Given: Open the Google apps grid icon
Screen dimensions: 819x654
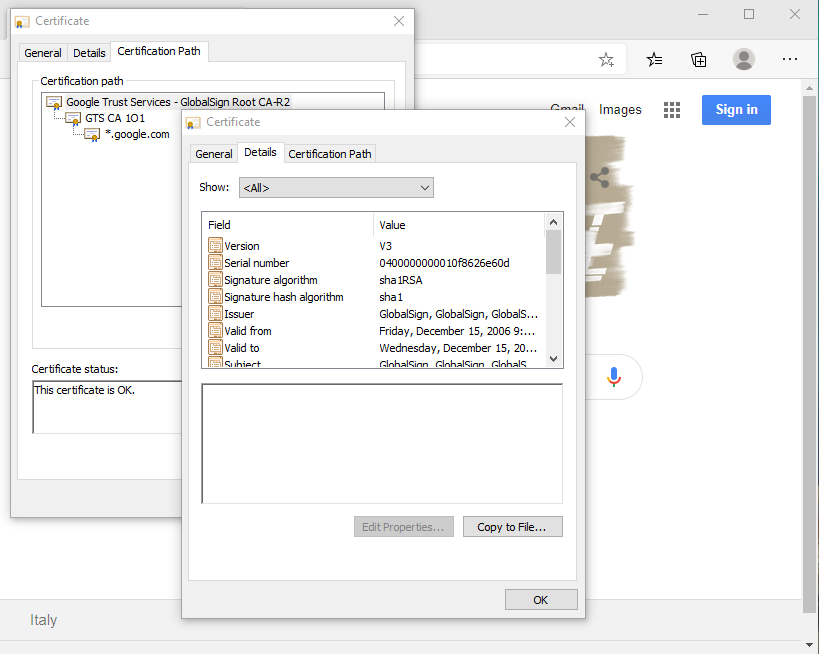Looking at the screenshot, I should (x=672, y=110).
